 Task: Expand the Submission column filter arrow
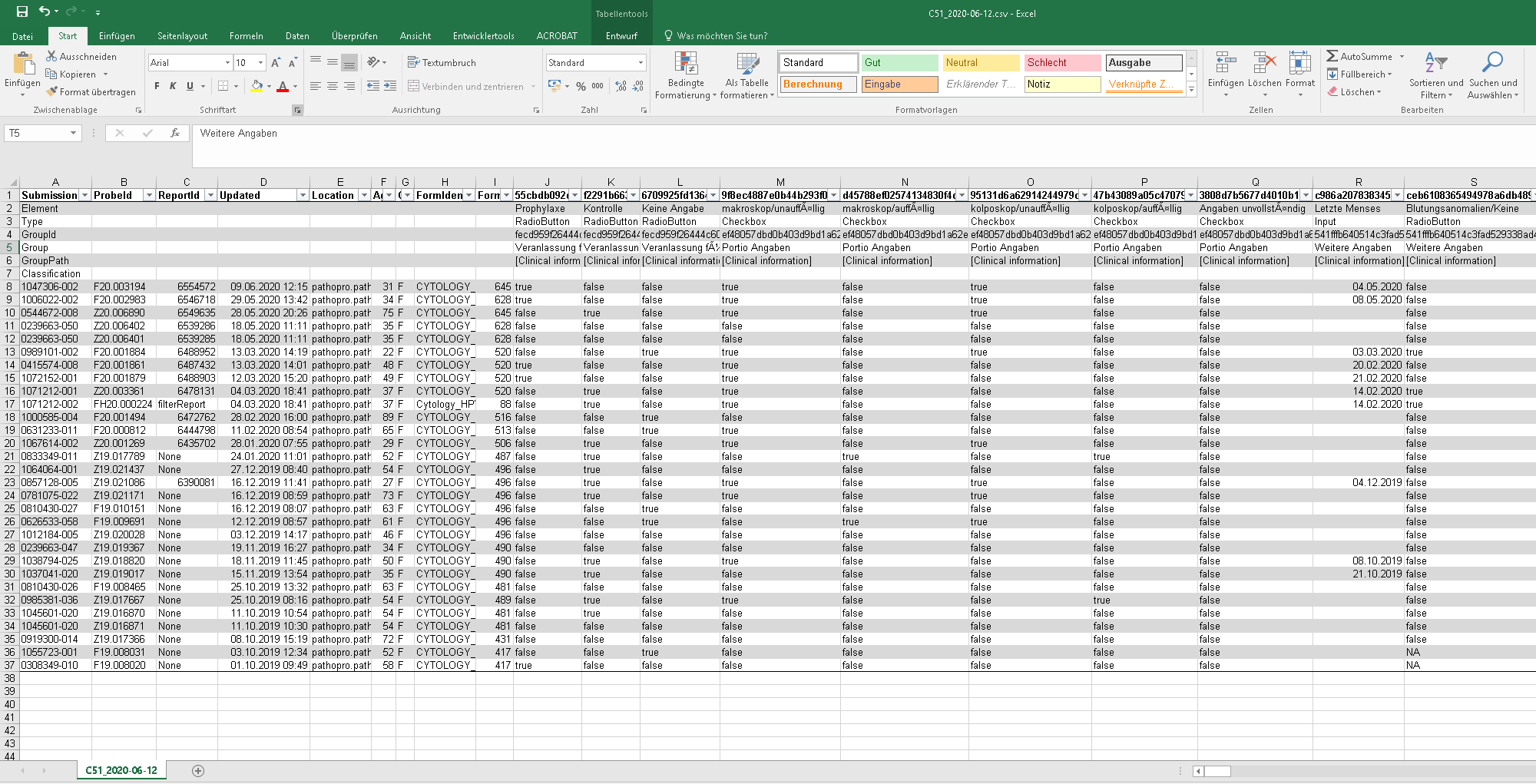pyautogui.click(x=84, y=196)
